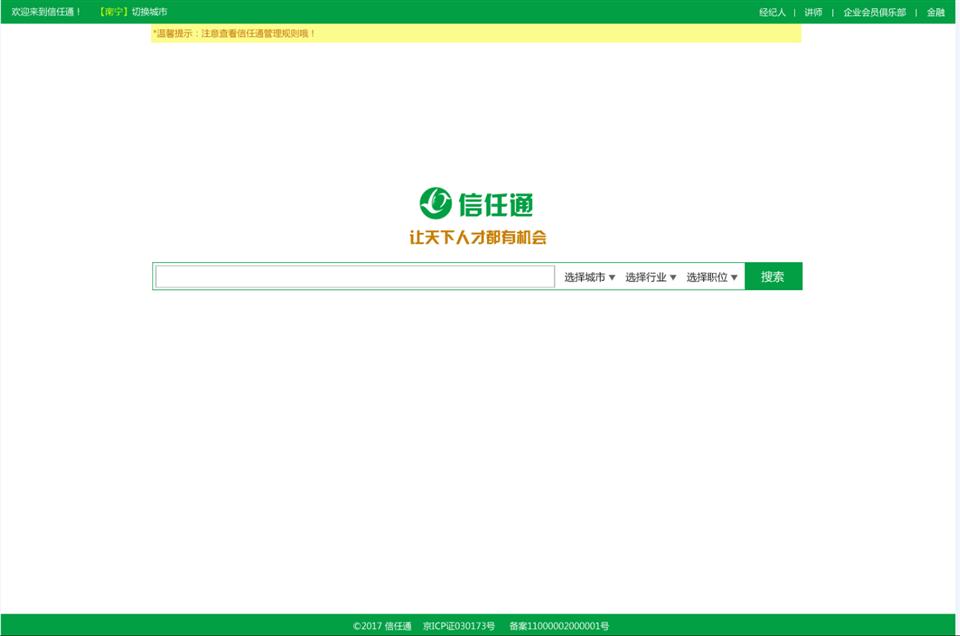Open the 经纪人 top menu item

(x=772, y=12)
